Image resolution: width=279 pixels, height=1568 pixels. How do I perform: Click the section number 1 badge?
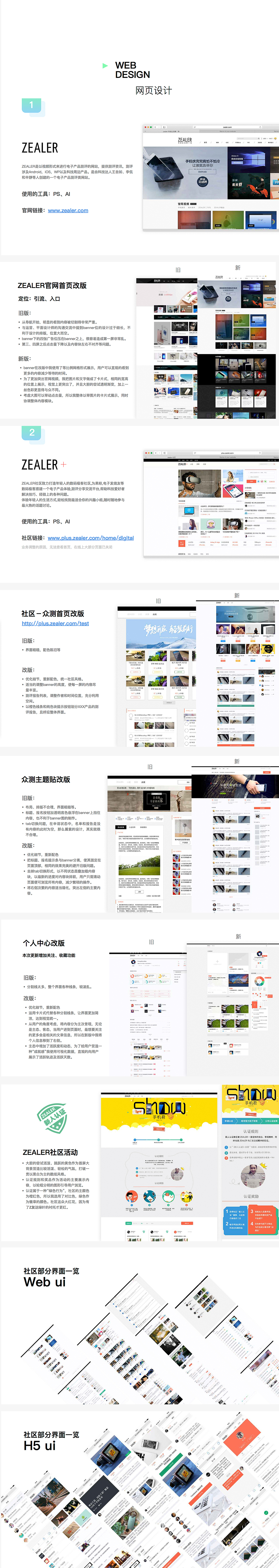pos(32,105)
